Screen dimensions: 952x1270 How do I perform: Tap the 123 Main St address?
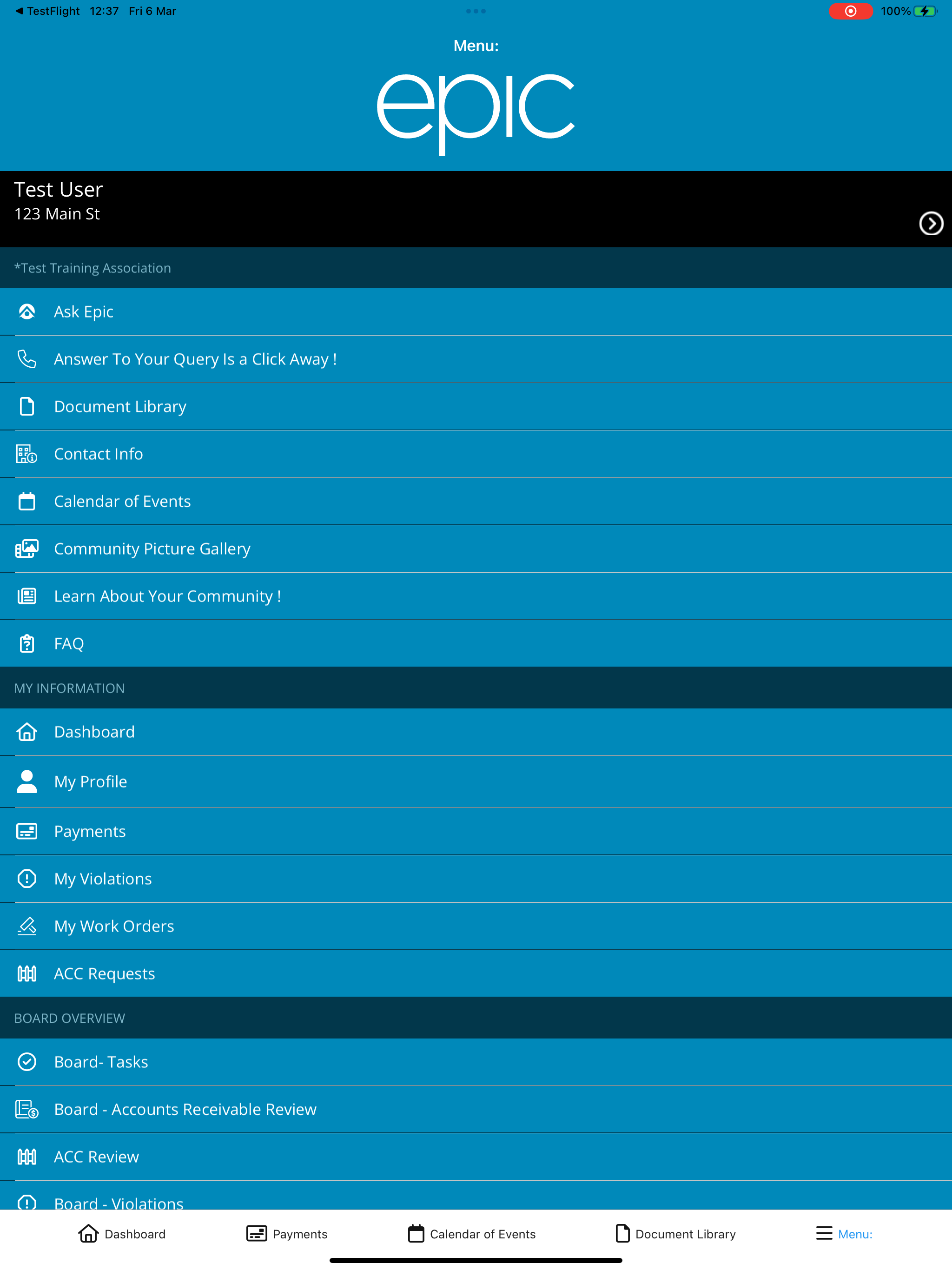coord(57,214)
